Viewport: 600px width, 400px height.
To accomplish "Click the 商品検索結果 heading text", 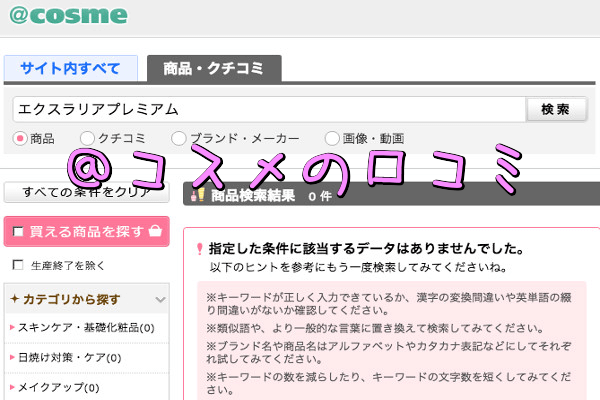I will click(x=253, y=196).
